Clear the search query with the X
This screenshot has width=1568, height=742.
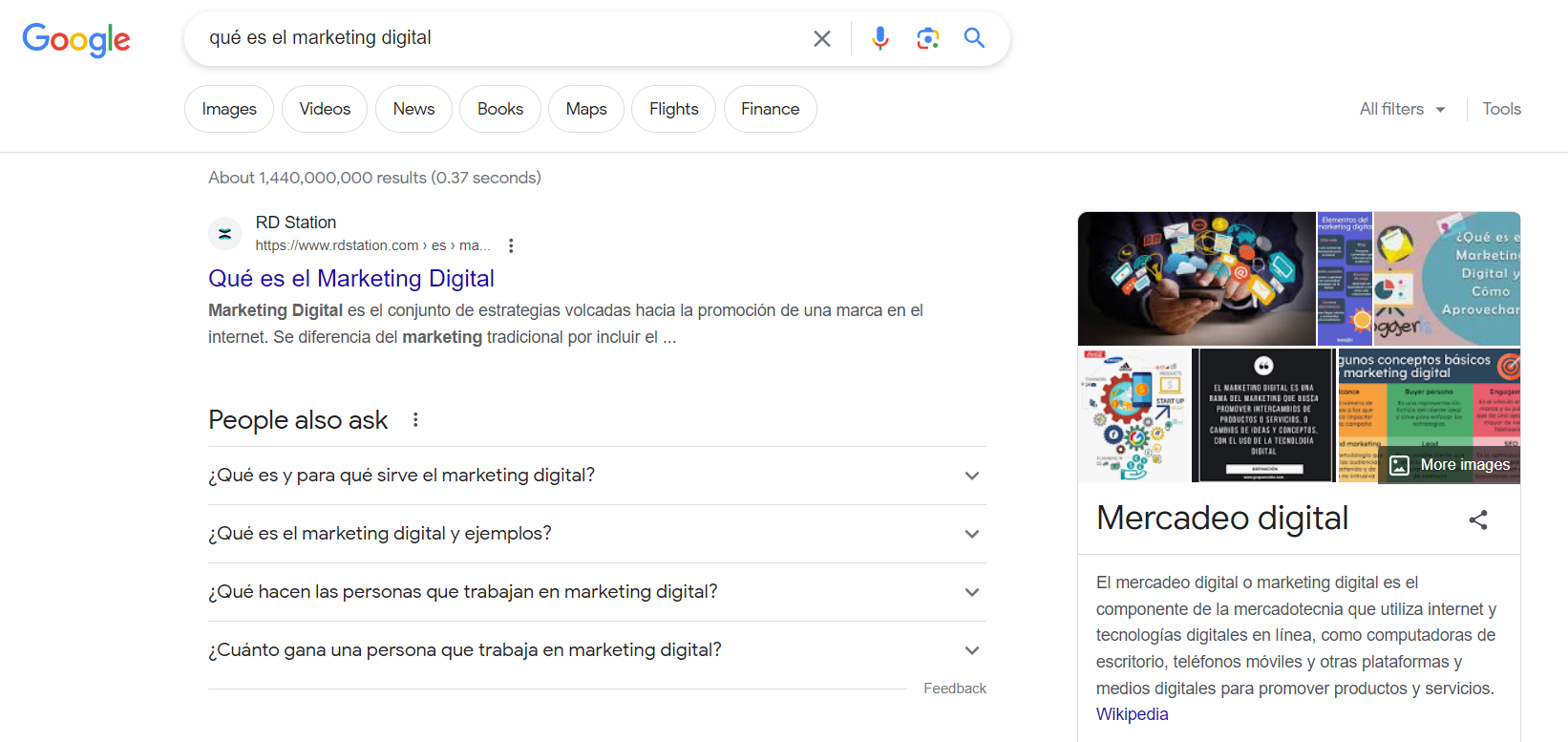(821, 38)
